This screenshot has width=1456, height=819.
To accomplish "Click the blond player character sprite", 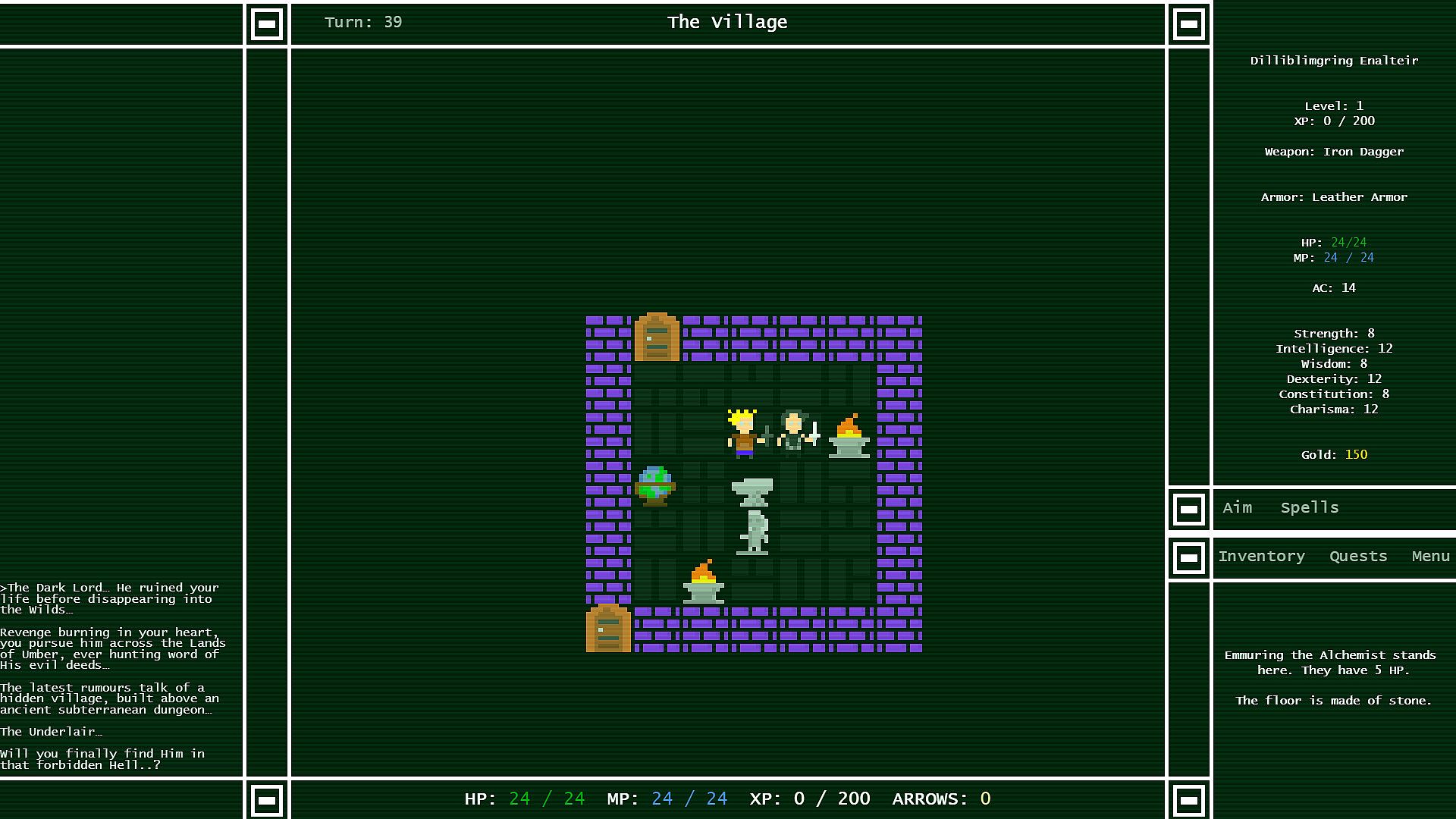I will tap(745, 434).
